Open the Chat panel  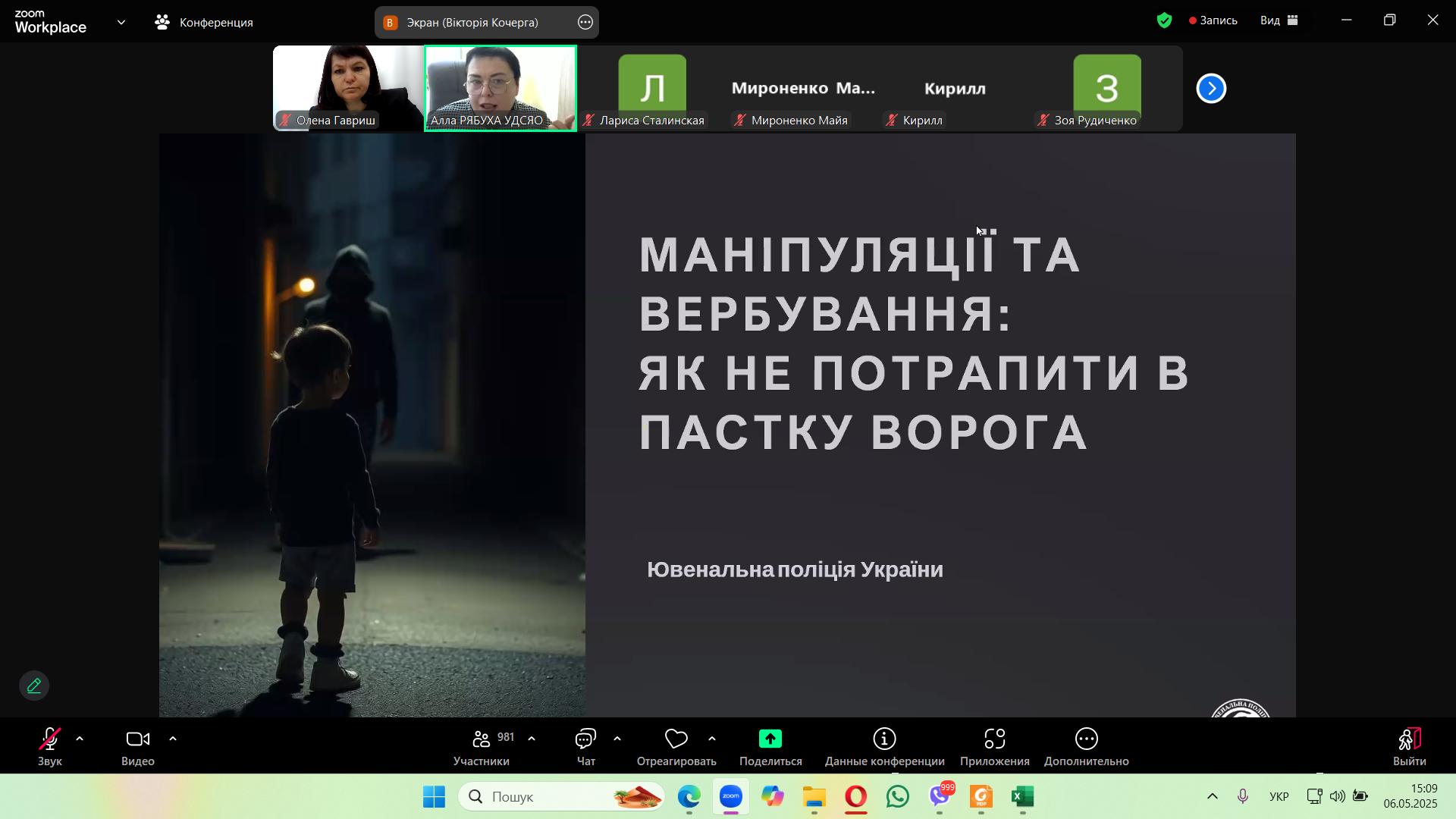pos(585,739)
